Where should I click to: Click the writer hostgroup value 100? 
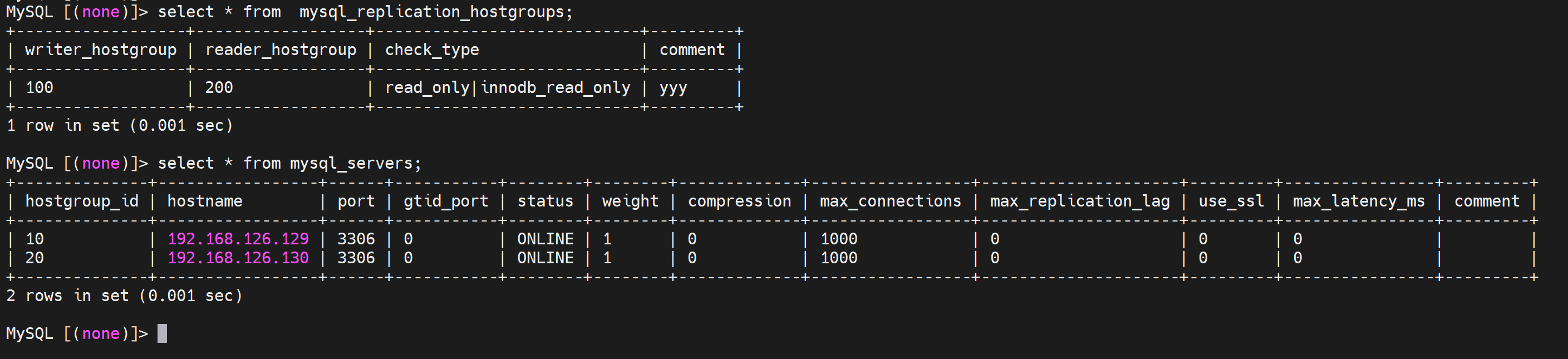40,87
